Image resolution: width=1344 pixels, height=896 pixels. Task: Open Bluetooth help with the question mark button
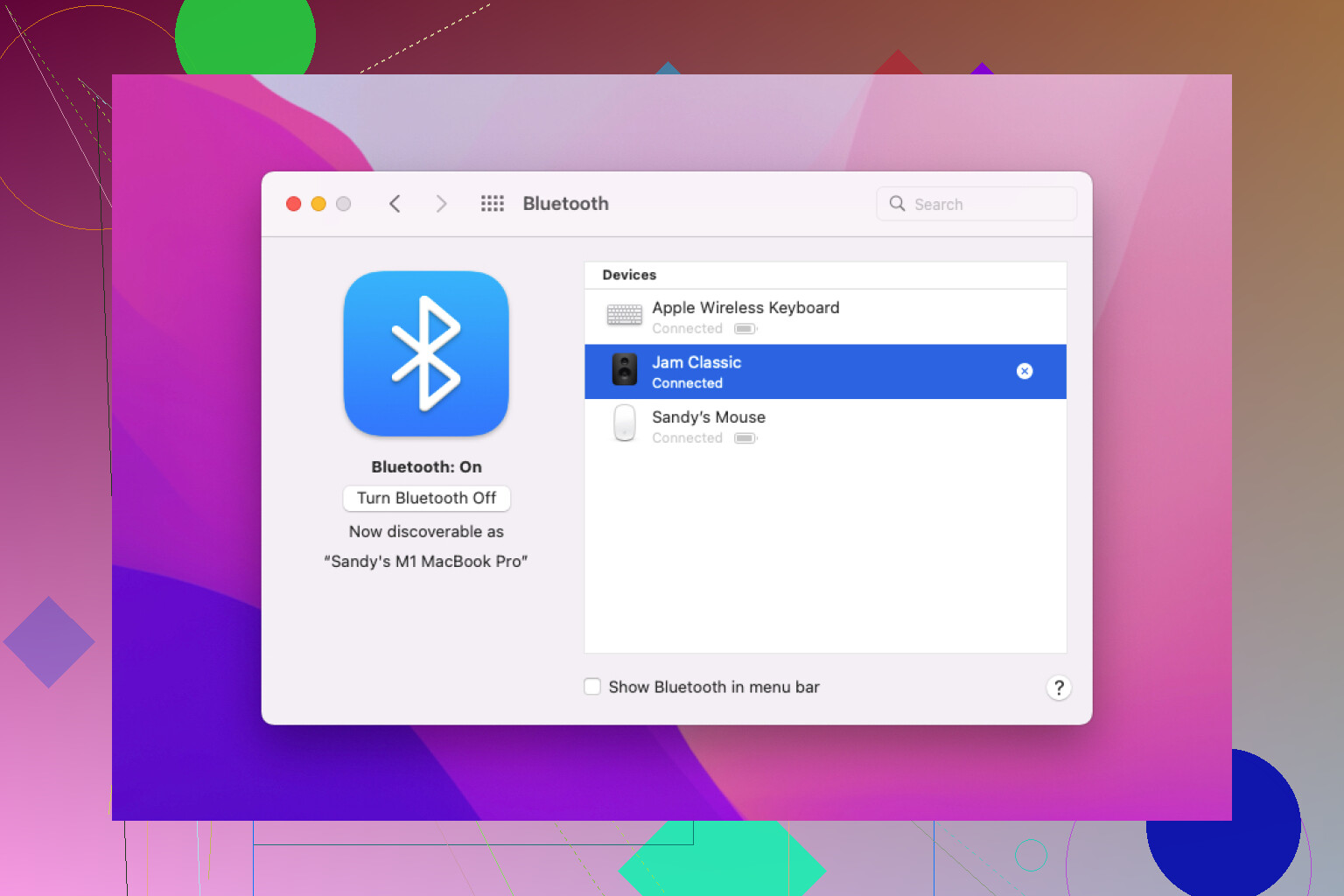[1059, 688]
